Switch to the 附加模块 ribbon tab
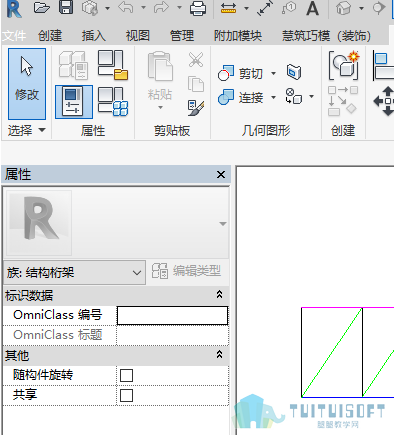The height and width of the screenshot is (435, 394). pos(238,36)
